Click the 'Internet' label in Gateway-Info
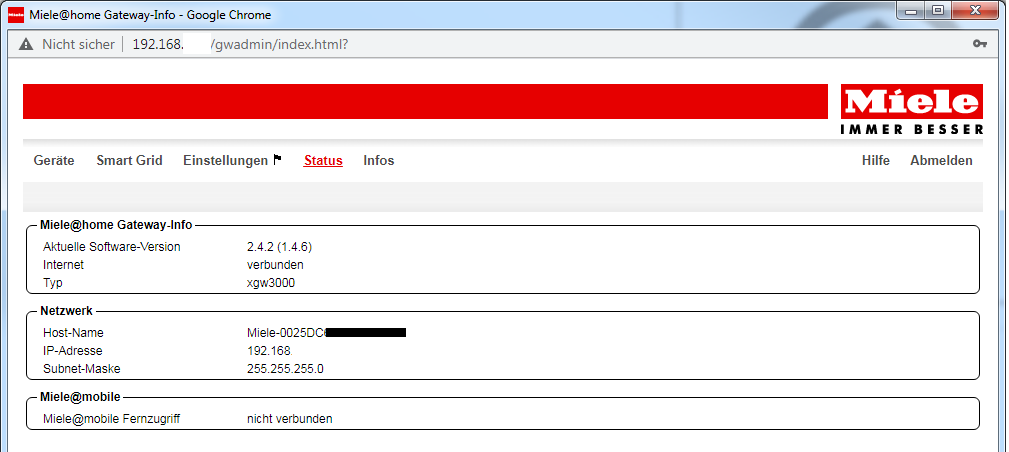This screenshot has width=1009, height=452. 63,265
